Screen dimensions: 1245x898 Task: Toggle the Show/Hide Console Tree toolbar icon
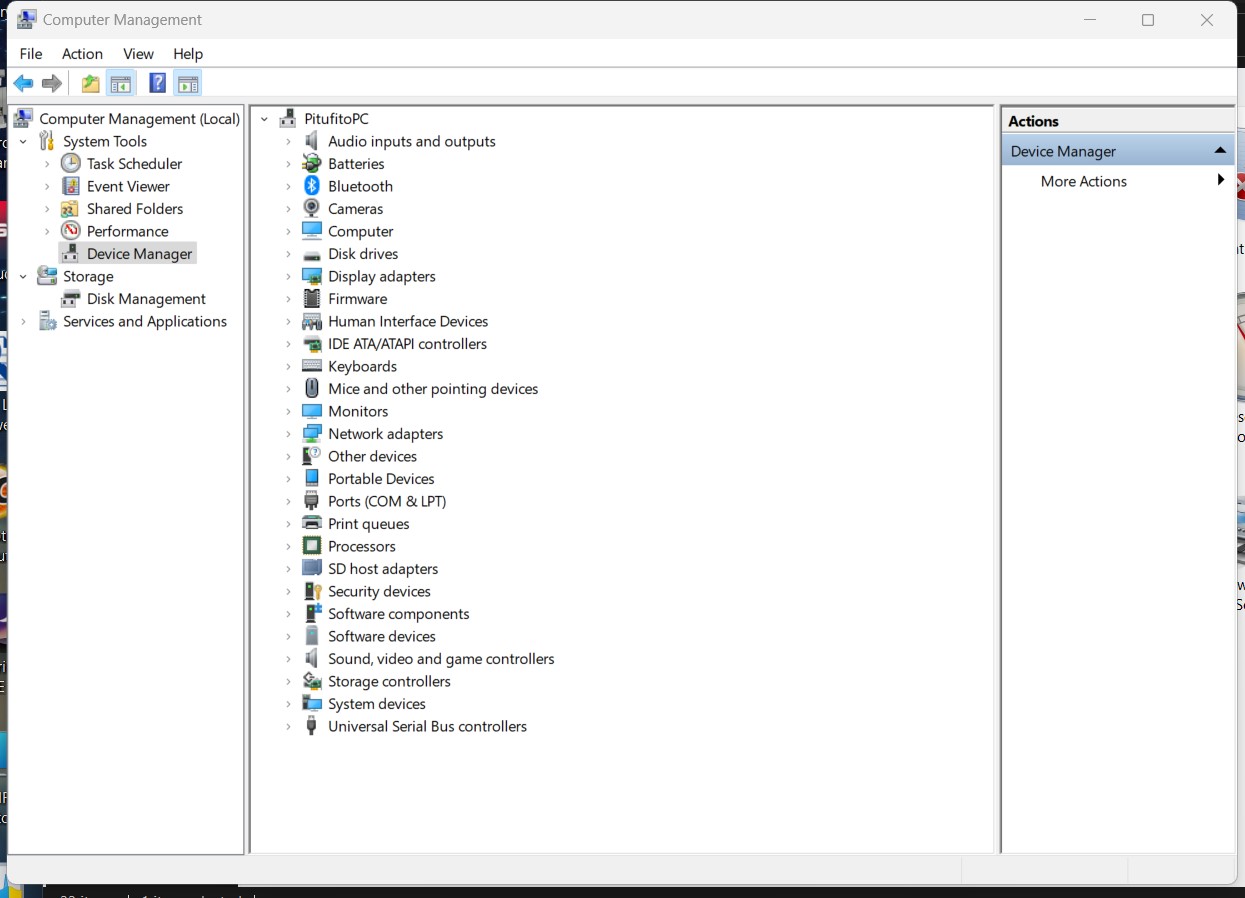(x=121, y=84)
